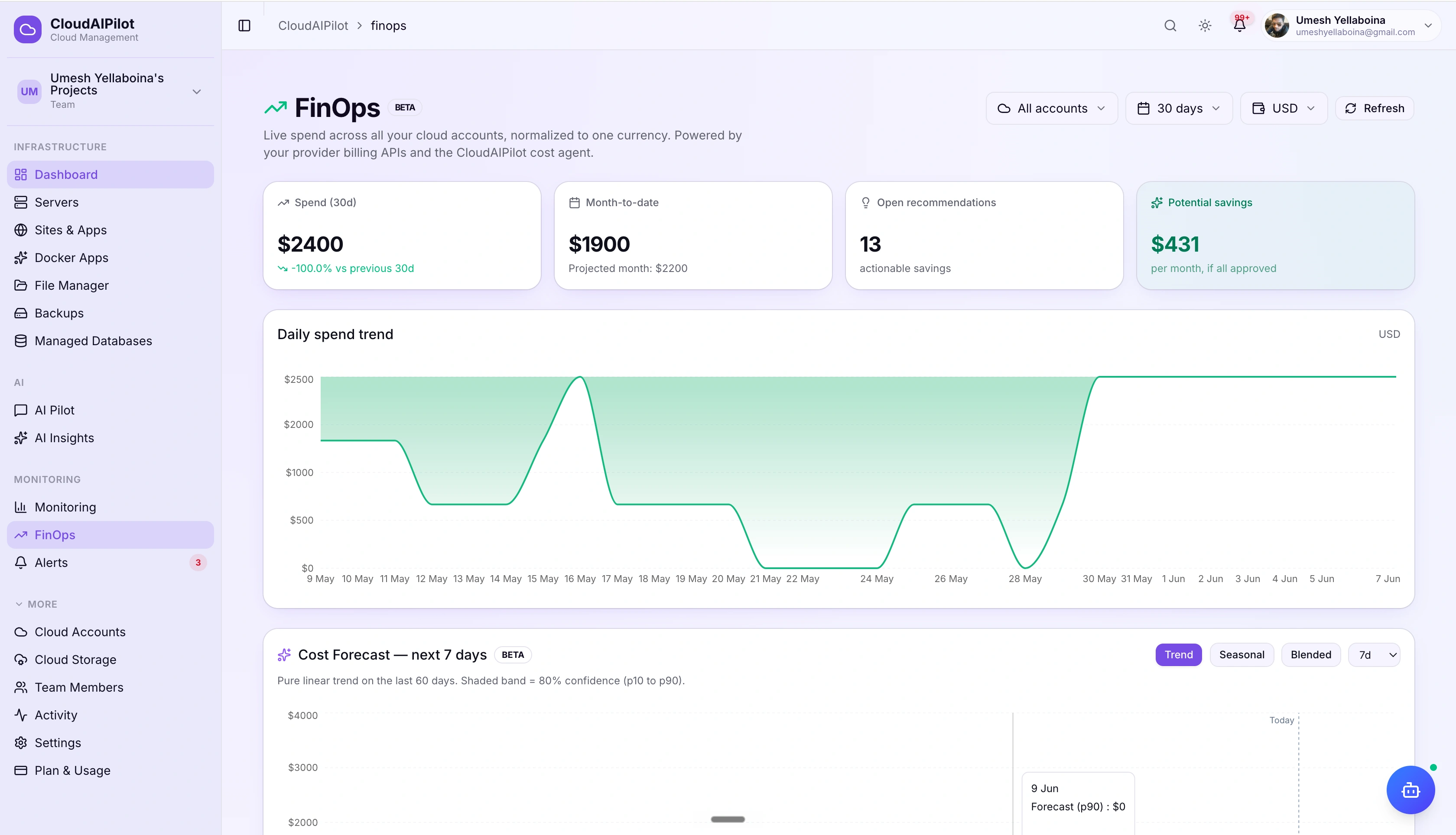
Task: Open the Open recommendations card showing 13
Action: [985, 236]
